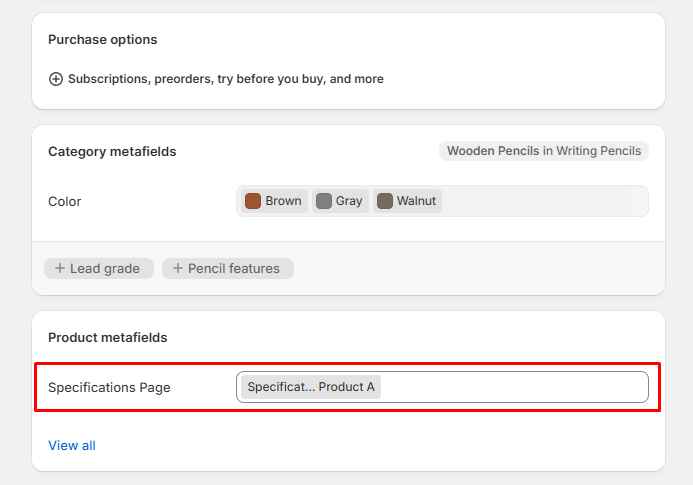Viewport: 693px width, 485px height.
Task: Click the Brown color swatch square
Action: pos(253,201)
